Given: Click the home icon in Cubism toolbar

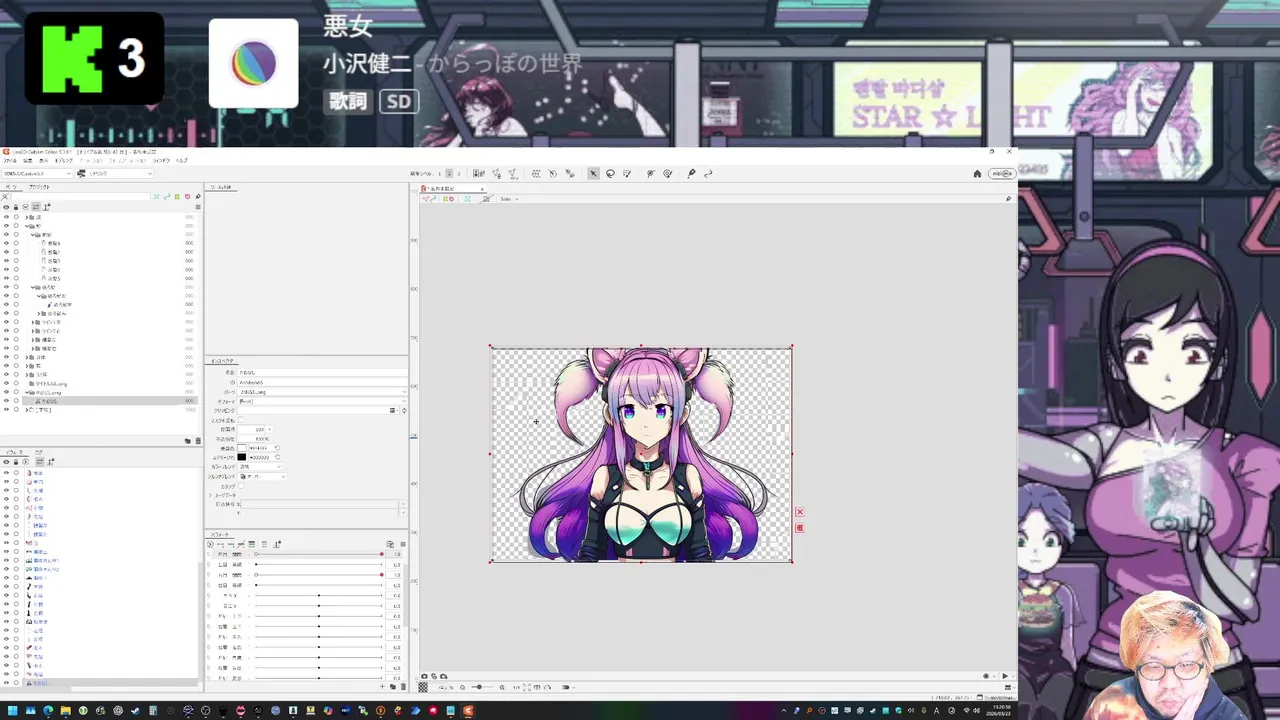Looking at the screenshot, I should click(977, 174).
